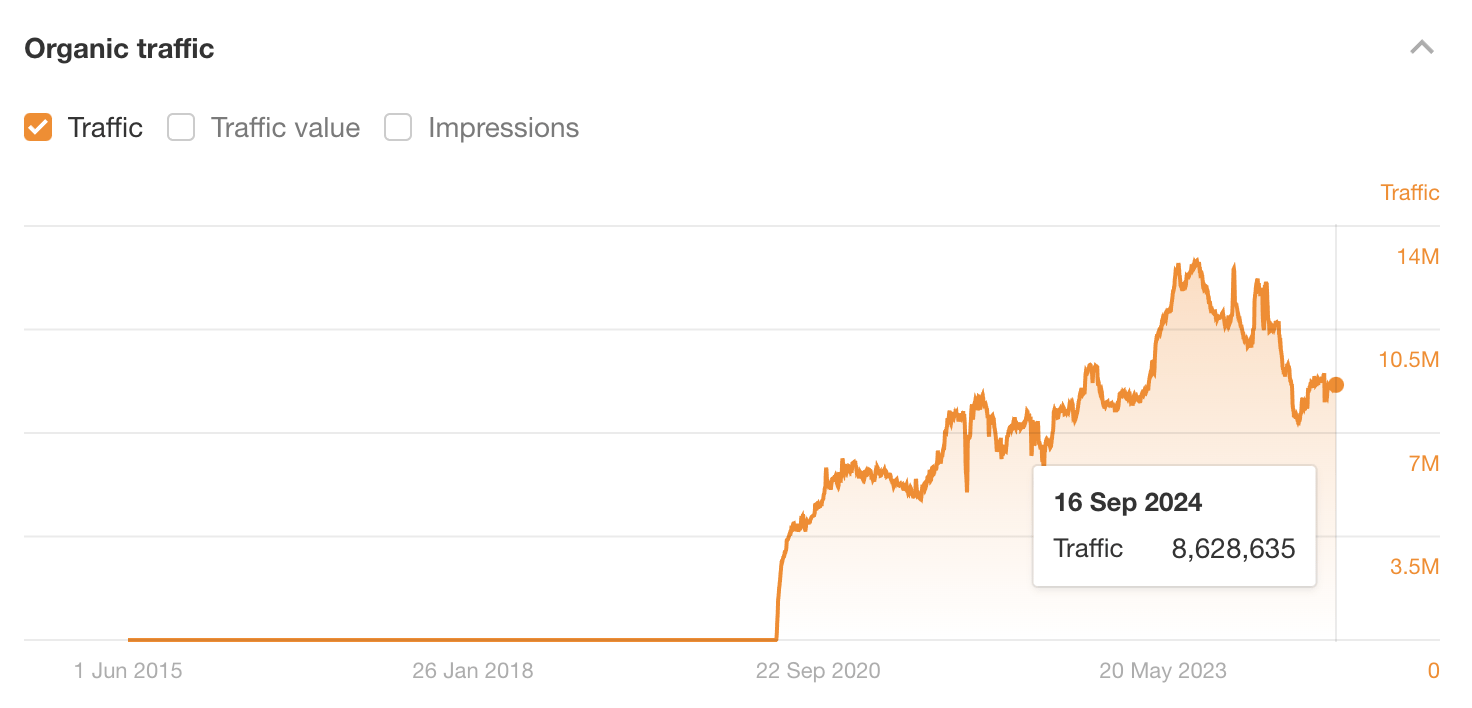Image resolution: width=1472 pixels, height=708 pixels.
Task: Click the traffic value 8,628,635 in tooltip
Action: click(1234, 548)
